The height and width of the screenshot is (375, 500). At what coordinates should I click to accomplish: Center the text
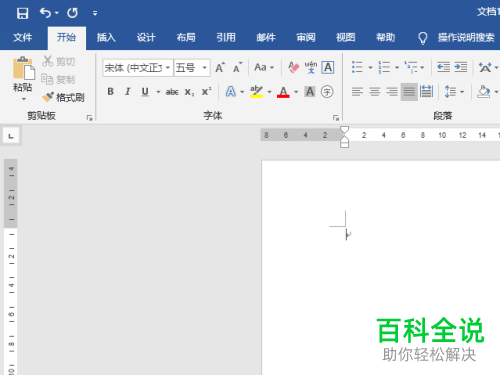375,91
